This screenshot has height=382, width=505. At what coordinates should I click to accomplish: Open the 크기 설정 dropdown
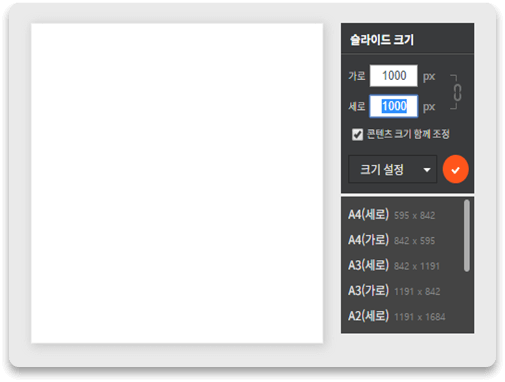pos(392,169)
